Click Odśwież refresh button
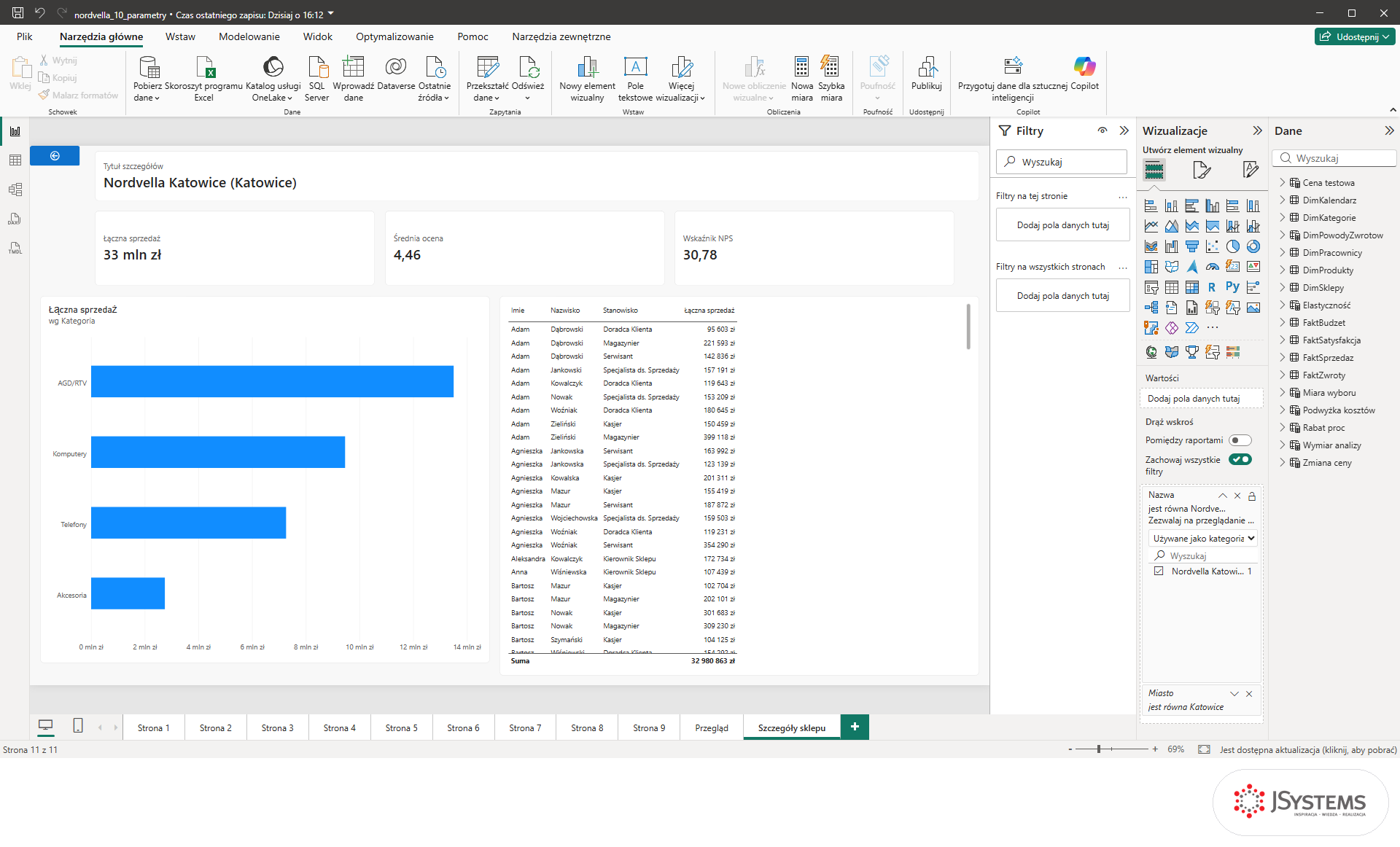This screenshot has height=847, width=1400. pyautogui.click(x=528, y=77)
